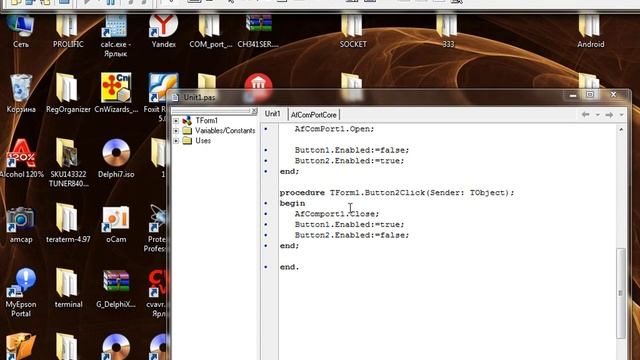This screenshot has height=360, width=640.
Task: Place cursor on 'AfComPort1.Open;' code line
Action: (334, 129)
